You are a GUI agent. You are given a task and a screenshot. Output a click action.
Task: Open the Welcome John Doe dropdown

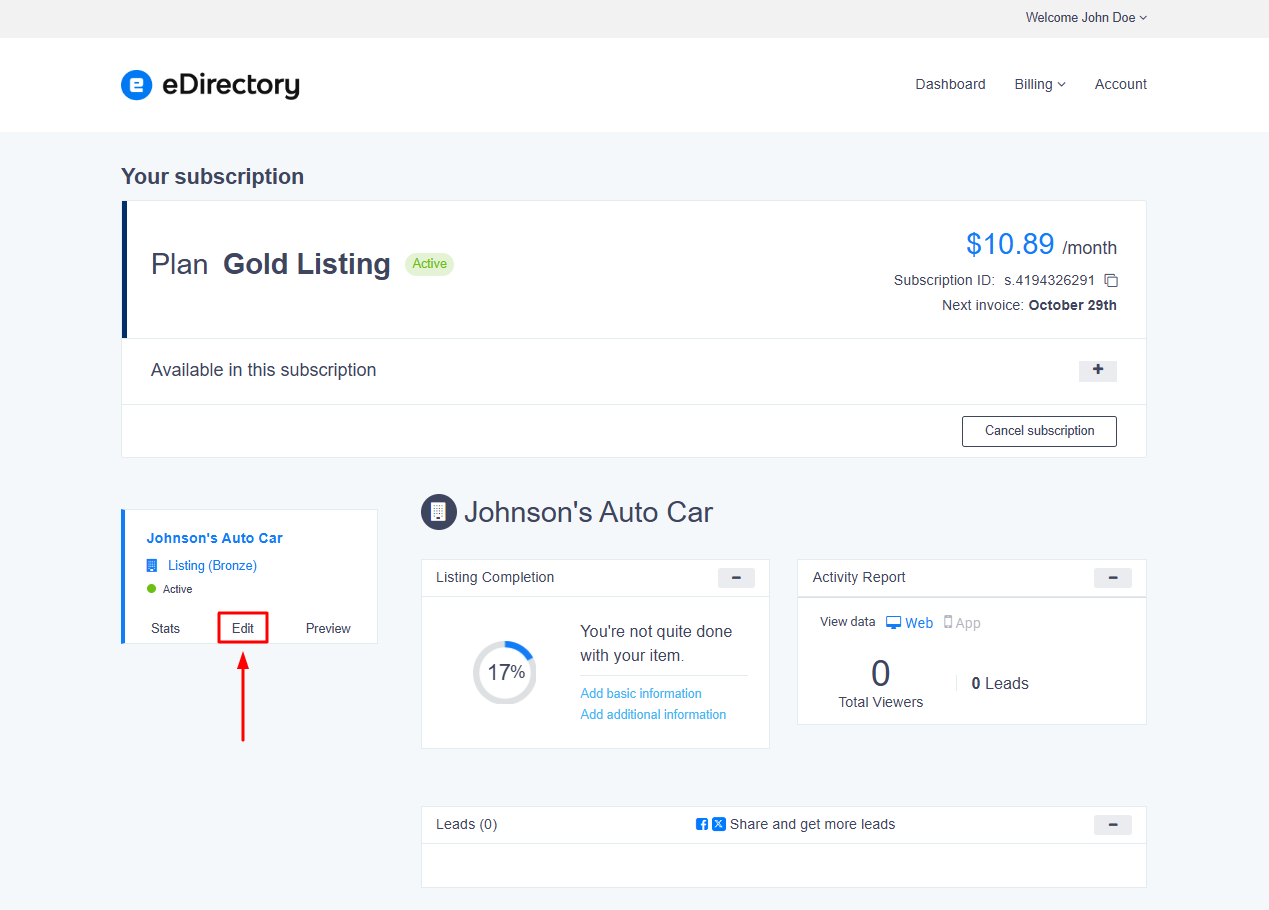1086,18
